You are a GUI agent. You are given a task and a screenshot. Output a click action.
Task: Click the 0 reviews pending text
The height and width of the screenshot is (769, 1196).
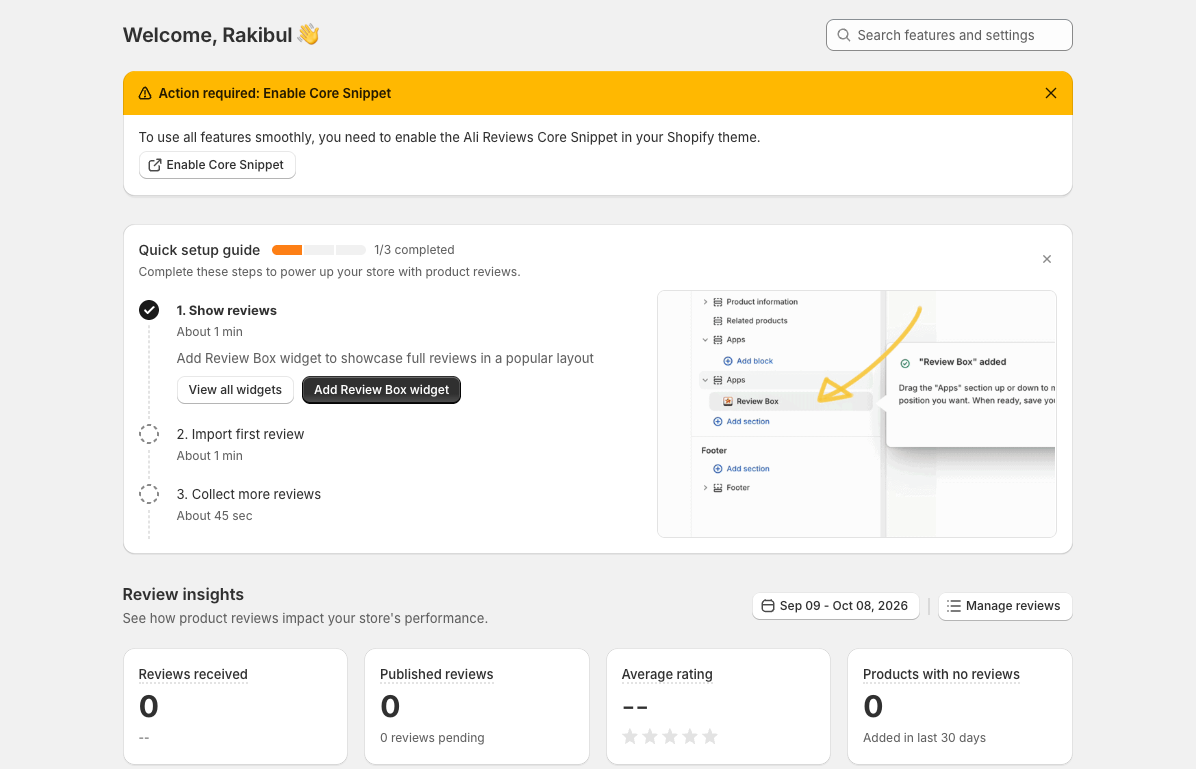point(432,738)
